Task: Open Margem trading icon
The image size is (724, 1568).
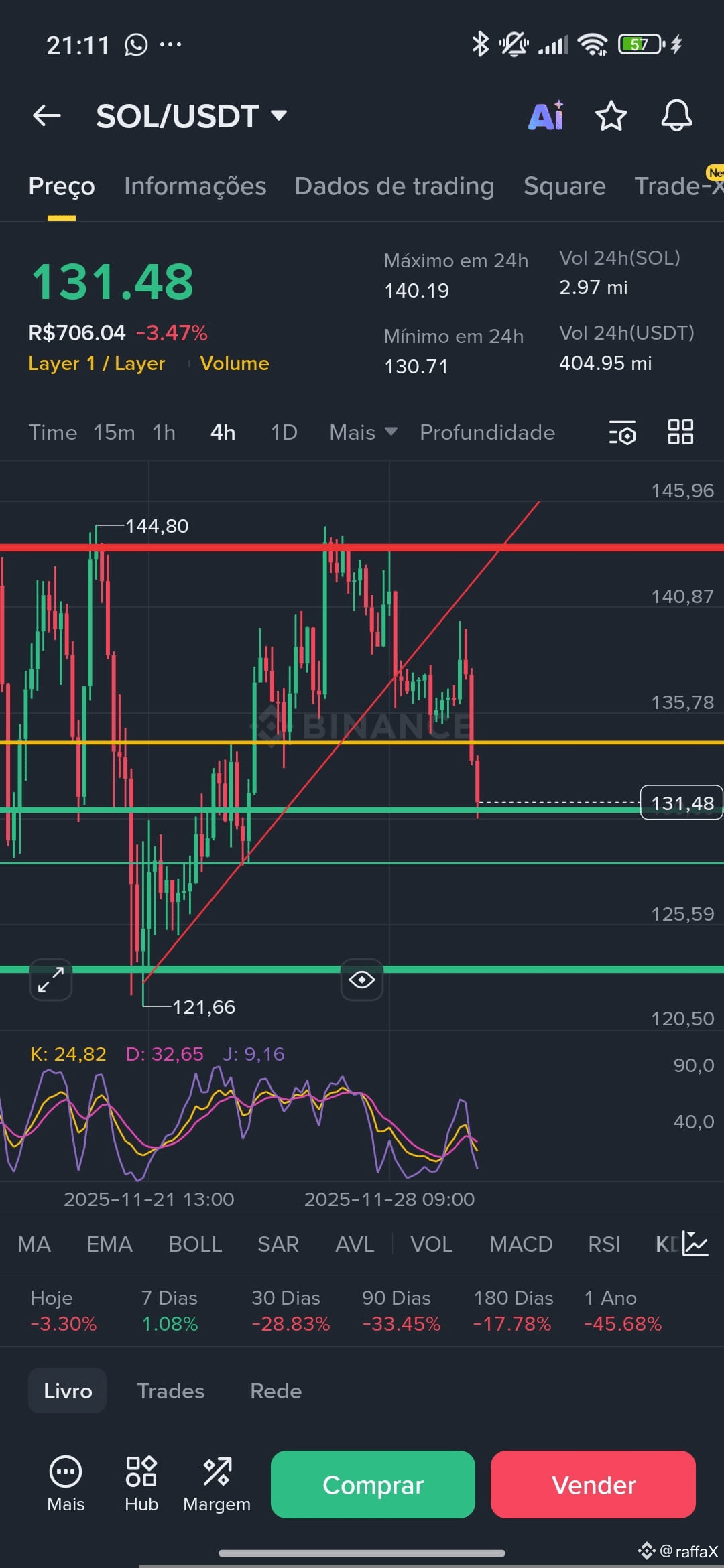Action: coord(217,1484)
